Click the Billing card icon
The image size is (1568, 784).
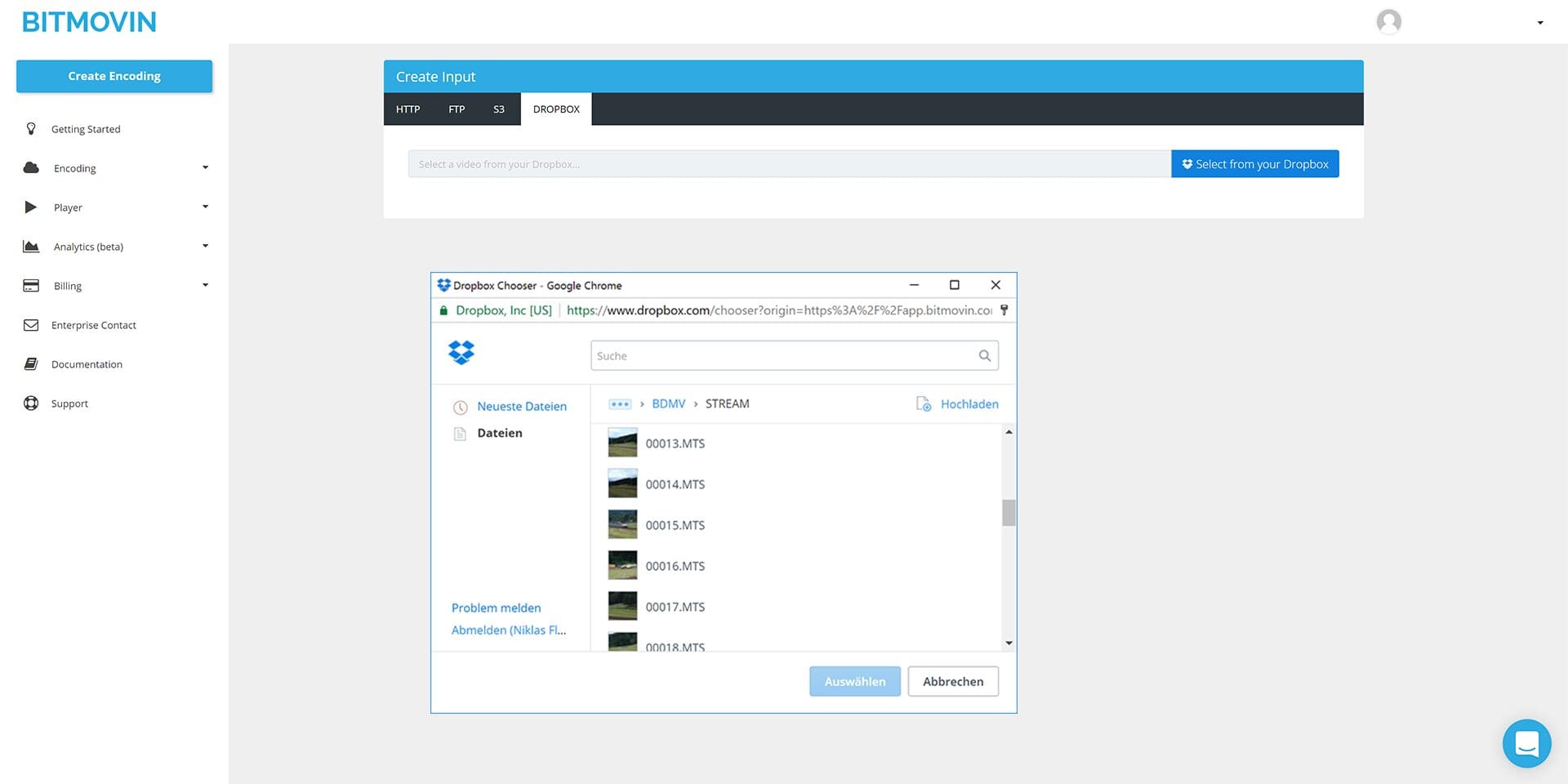coord(31,285)
